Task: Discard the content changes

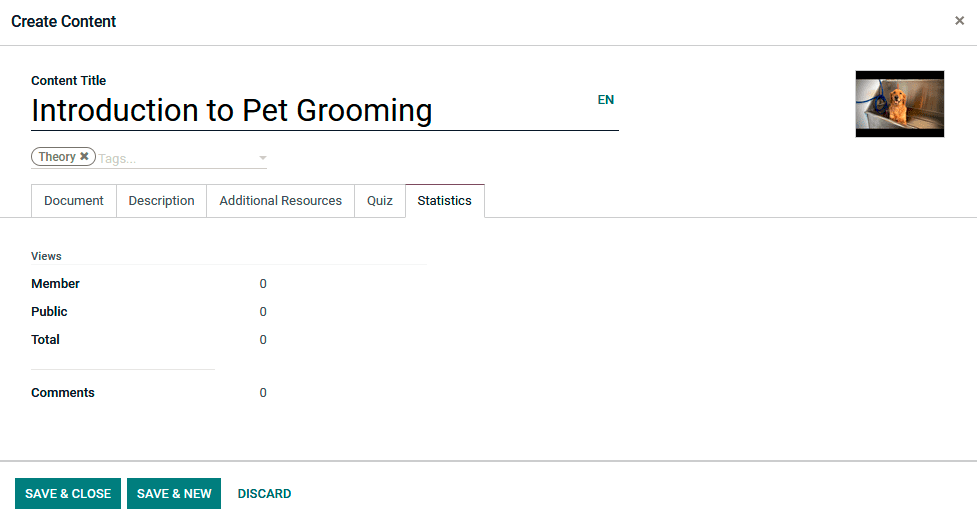Action: click(264, 494)
